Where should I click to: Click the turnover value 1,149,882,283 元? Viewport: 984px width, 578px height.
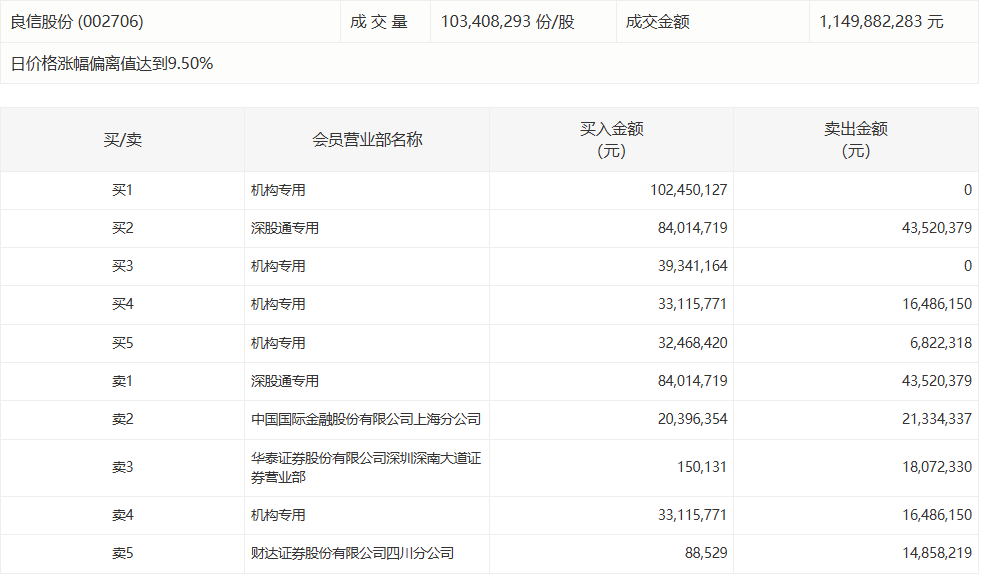[x=881, y=21]
